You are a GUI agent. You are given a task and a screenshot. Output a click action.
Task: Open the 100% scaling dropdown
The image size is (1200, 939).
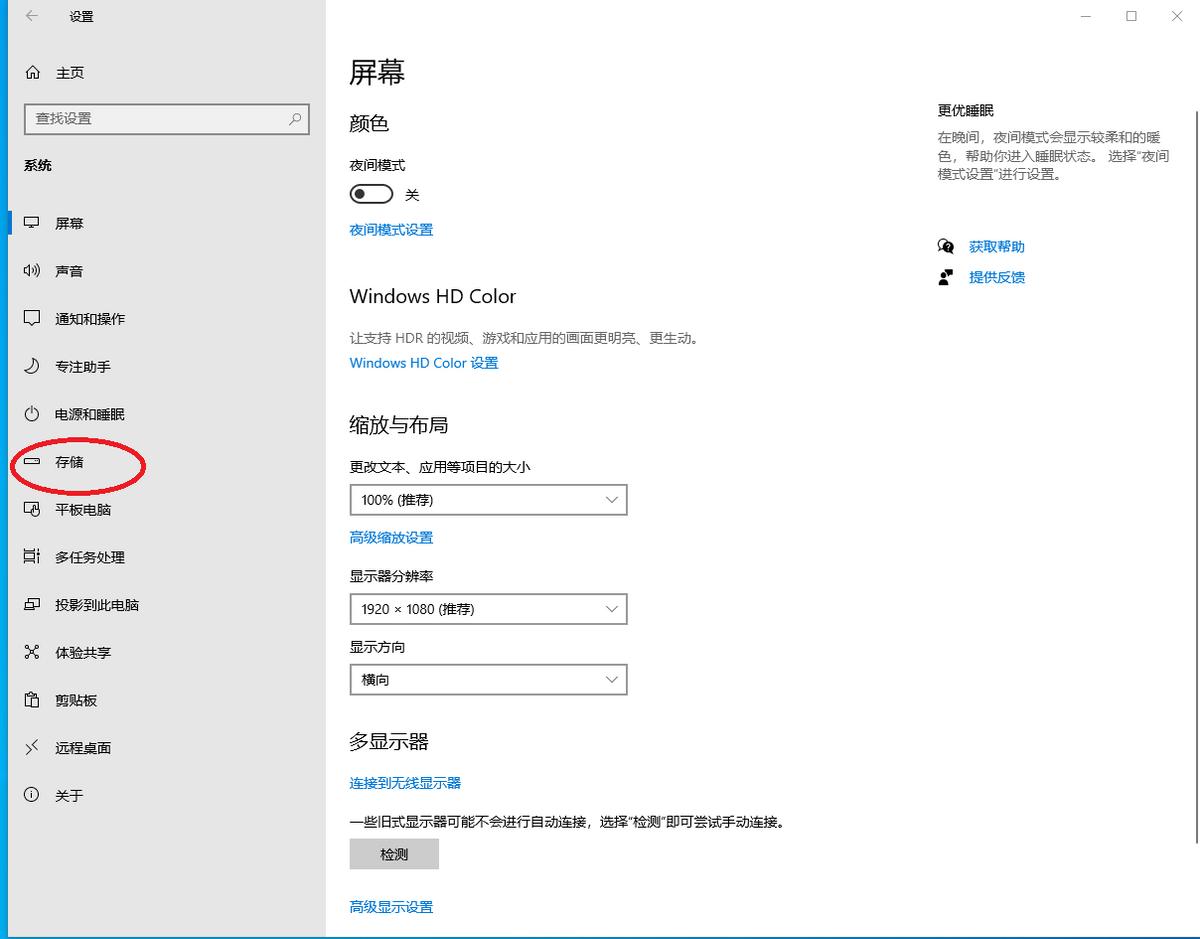(488, 499)
